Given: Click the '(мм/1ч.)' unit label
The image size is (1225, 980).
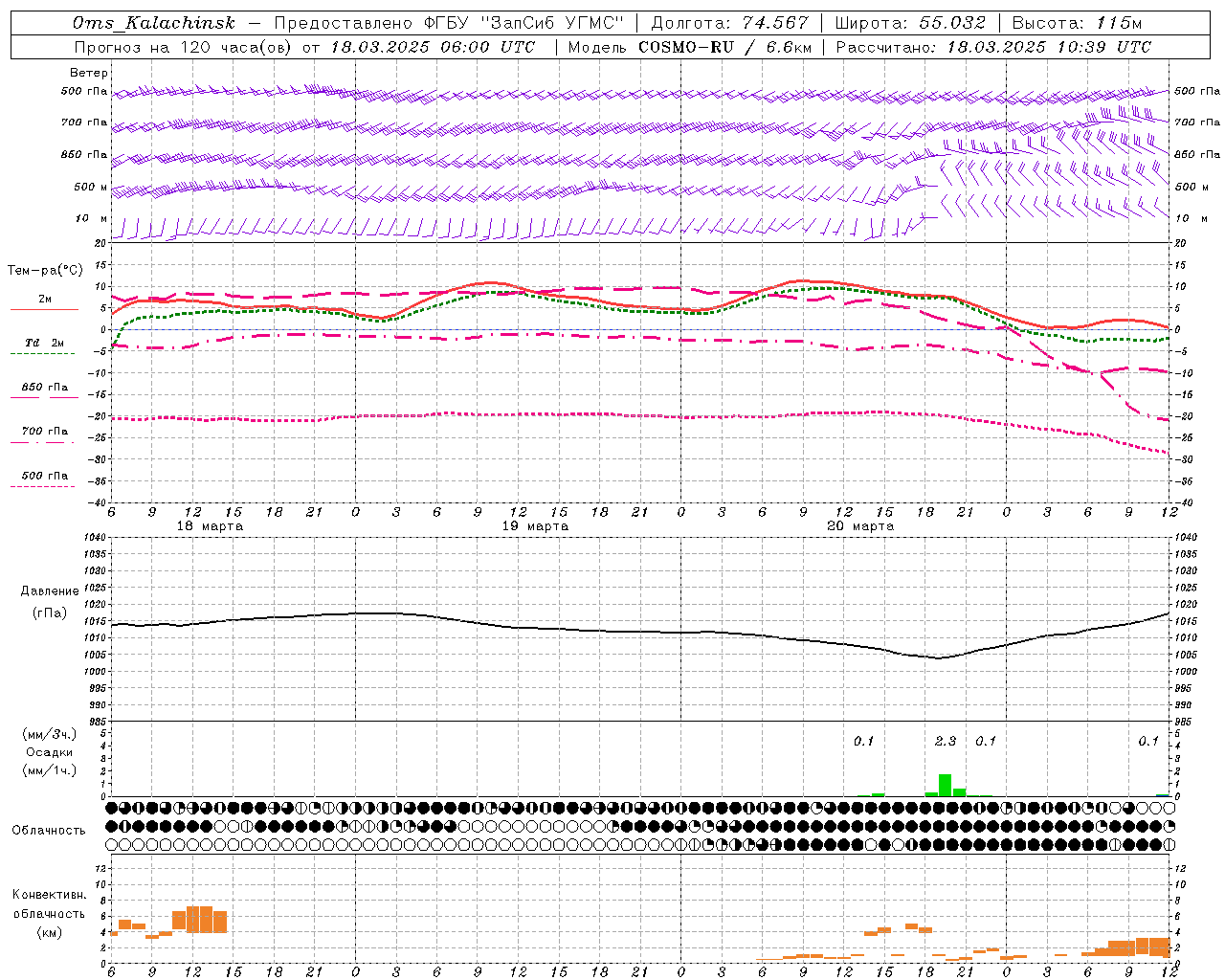Looking at the screenshot, I should (50, 770).
